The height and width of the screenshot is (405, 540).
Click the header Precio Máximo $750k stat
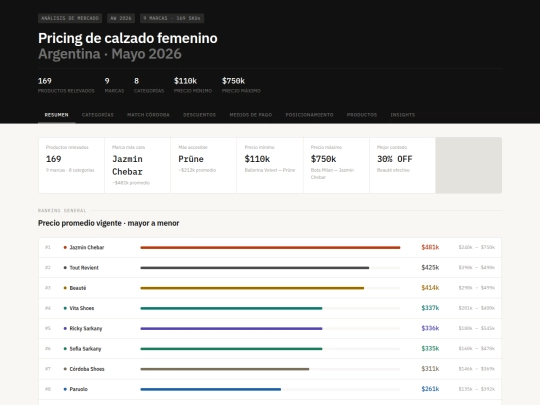click(x=241, y=85)
